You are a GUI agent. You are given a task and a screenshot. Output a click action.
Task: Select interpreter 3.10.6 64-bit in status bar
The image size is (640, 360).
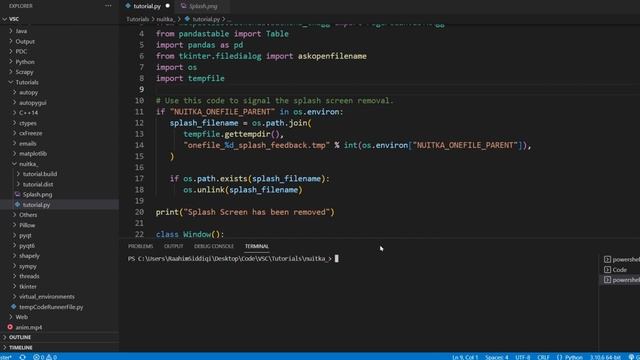(x=605, y=357)
